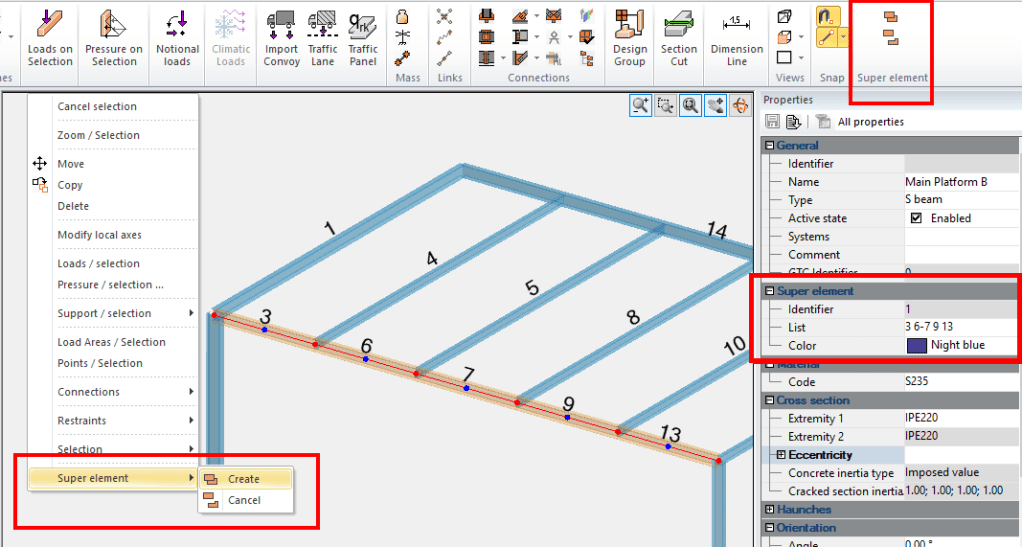This screenshot has height=547, width=1022.
Task: Click the zoom window icon in viewport
Action: (x=665, y=105)
